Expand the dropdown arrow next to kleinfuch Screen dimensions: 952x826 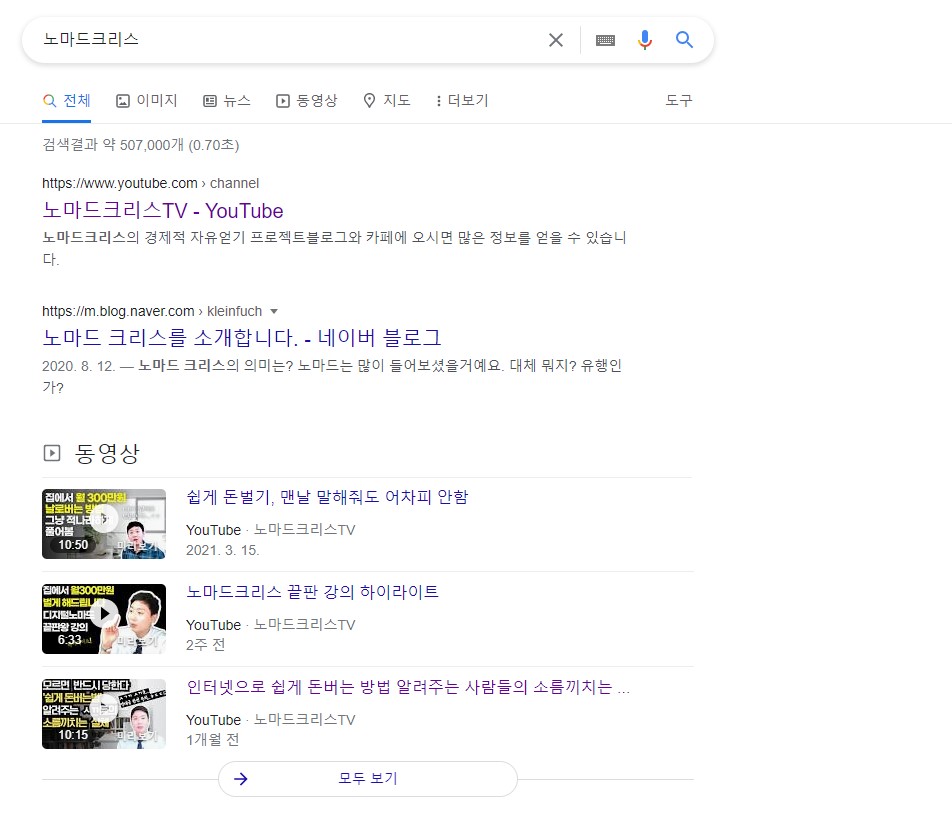[x=274, y=312]
